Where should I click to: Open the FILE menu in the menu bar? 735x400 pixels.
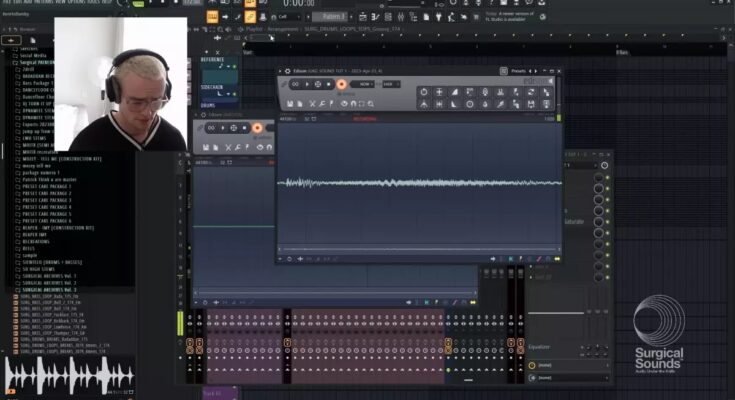click(7, 3)
